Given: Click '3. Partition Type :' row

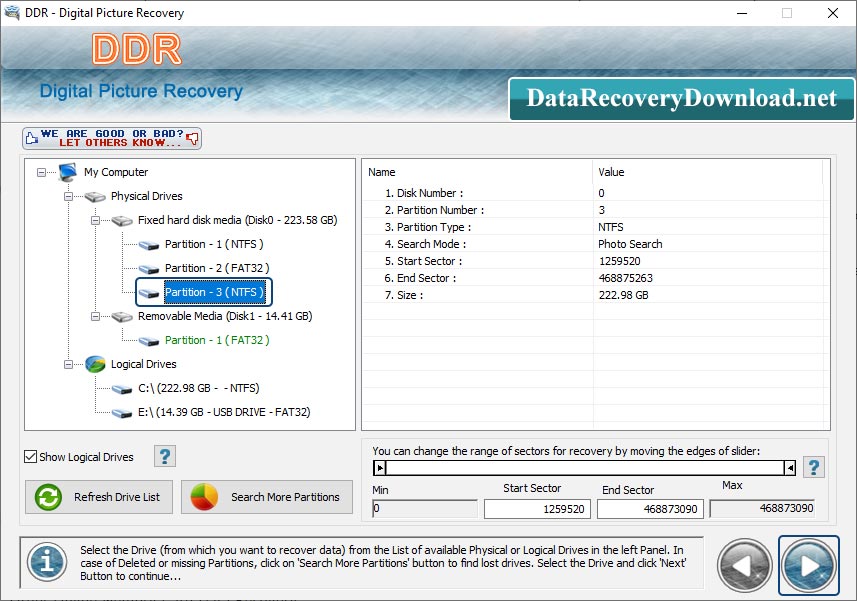Looking at the screenshot, I should click(594, 227).
